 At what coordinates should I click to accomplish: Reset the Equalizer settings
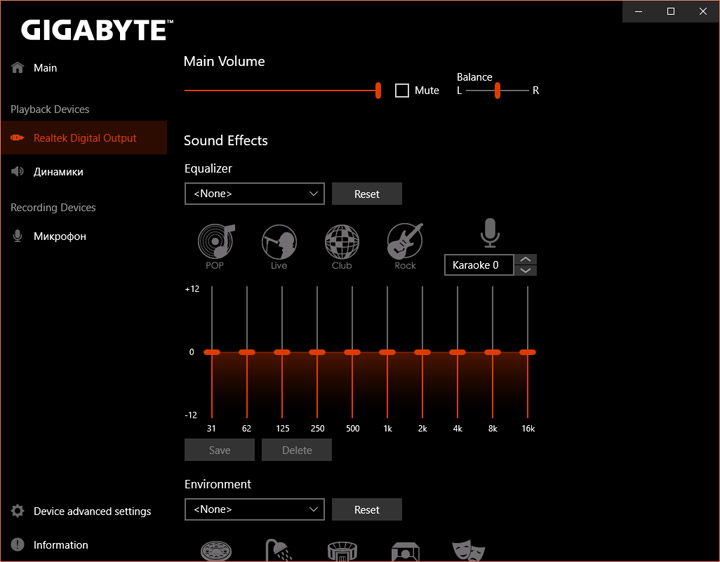(367, 194)
